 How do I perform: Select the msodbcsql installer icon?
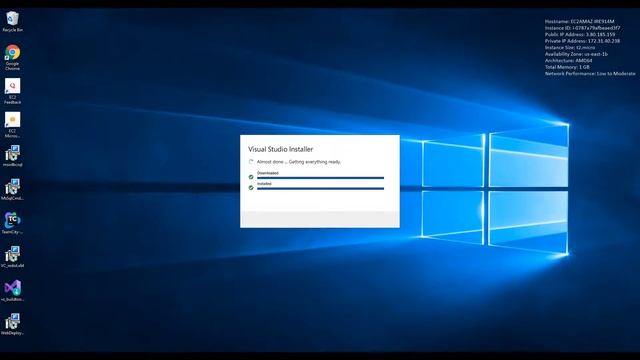click(12, 156)
